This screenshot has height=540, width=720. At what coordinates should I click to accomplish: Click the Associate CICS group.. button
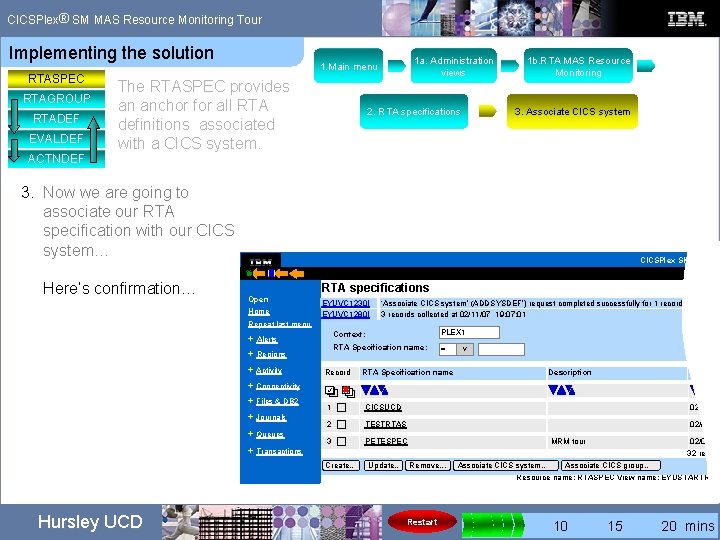pyautogui.click(x=611, y=466)
